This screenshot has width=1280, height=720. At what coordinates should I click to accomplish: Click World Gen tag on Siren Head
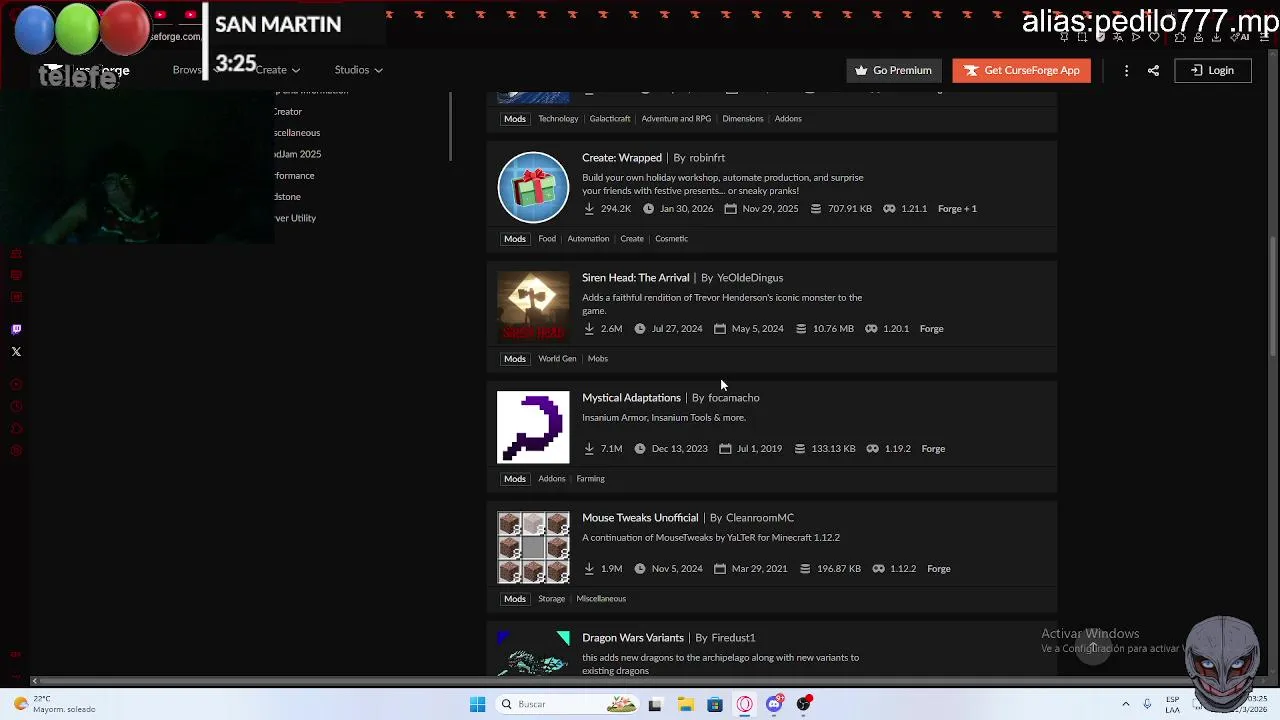tap(557, 359)
